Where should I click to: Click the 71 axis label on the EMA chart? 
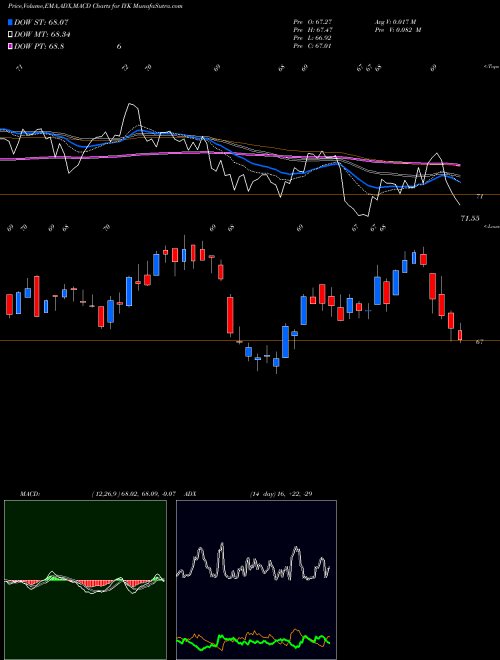(479, 197)
